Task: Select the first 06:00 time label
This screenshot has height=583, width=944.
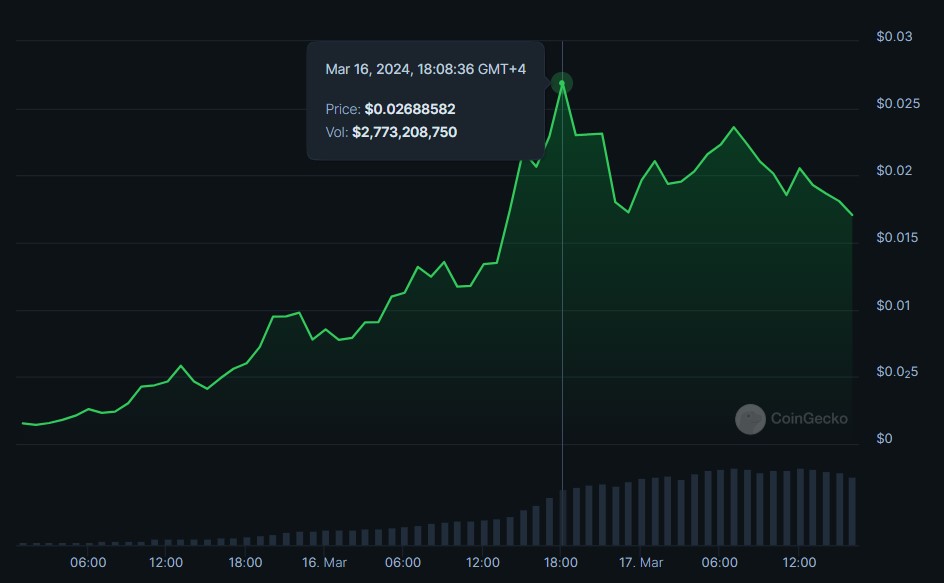Action: coord(88,563)
